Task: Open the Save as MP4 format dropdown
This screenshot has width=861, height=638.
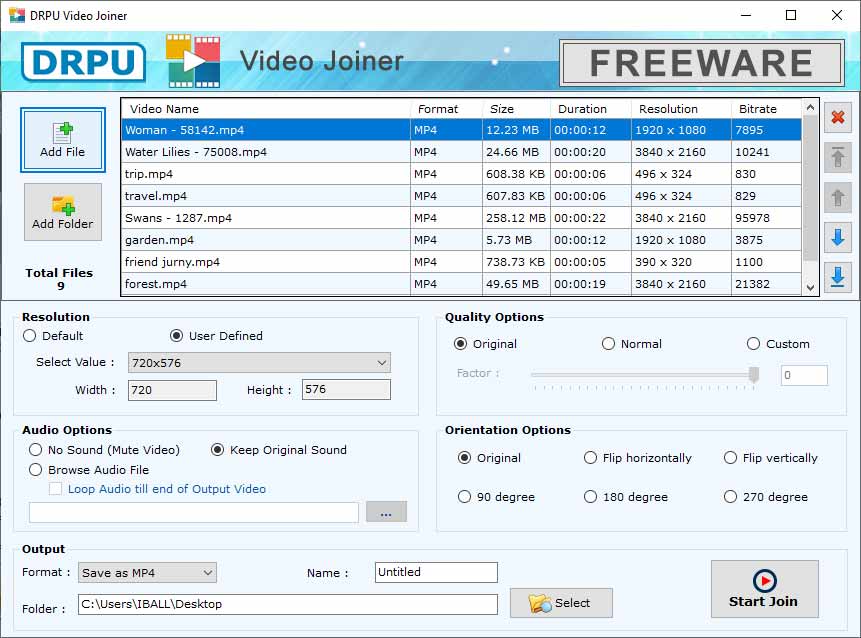Action: point(147,572)
